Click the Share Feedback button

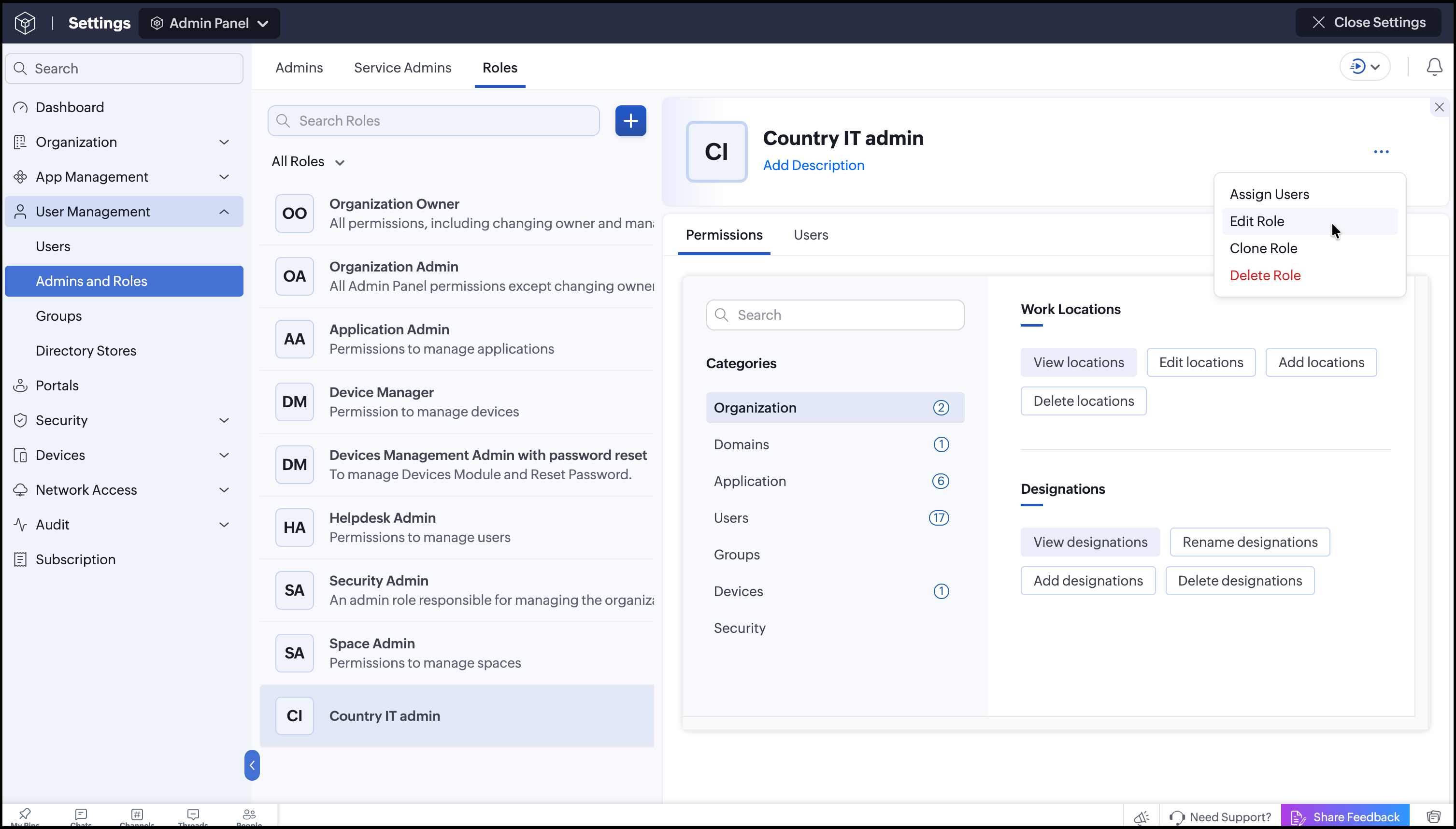point(1344,817)
